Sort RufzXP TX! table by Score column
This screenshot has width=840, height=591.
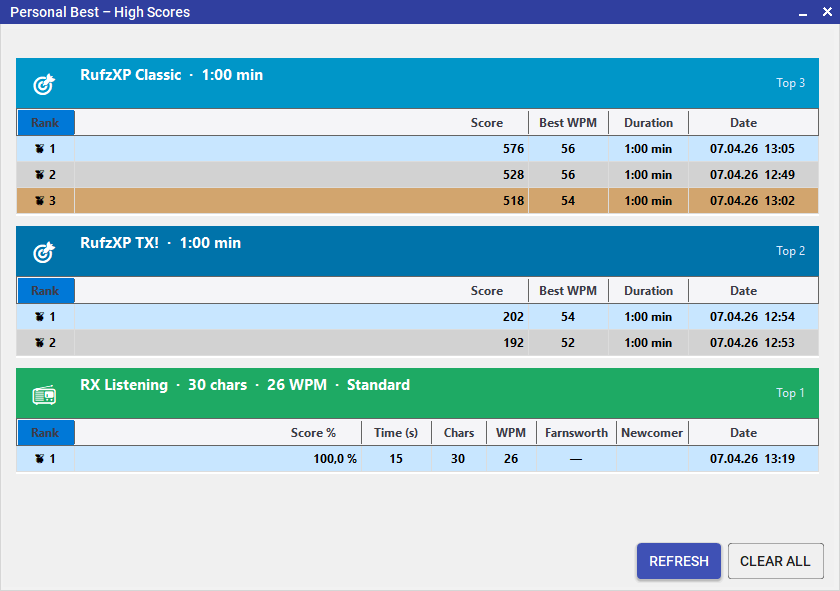point(302,290)
